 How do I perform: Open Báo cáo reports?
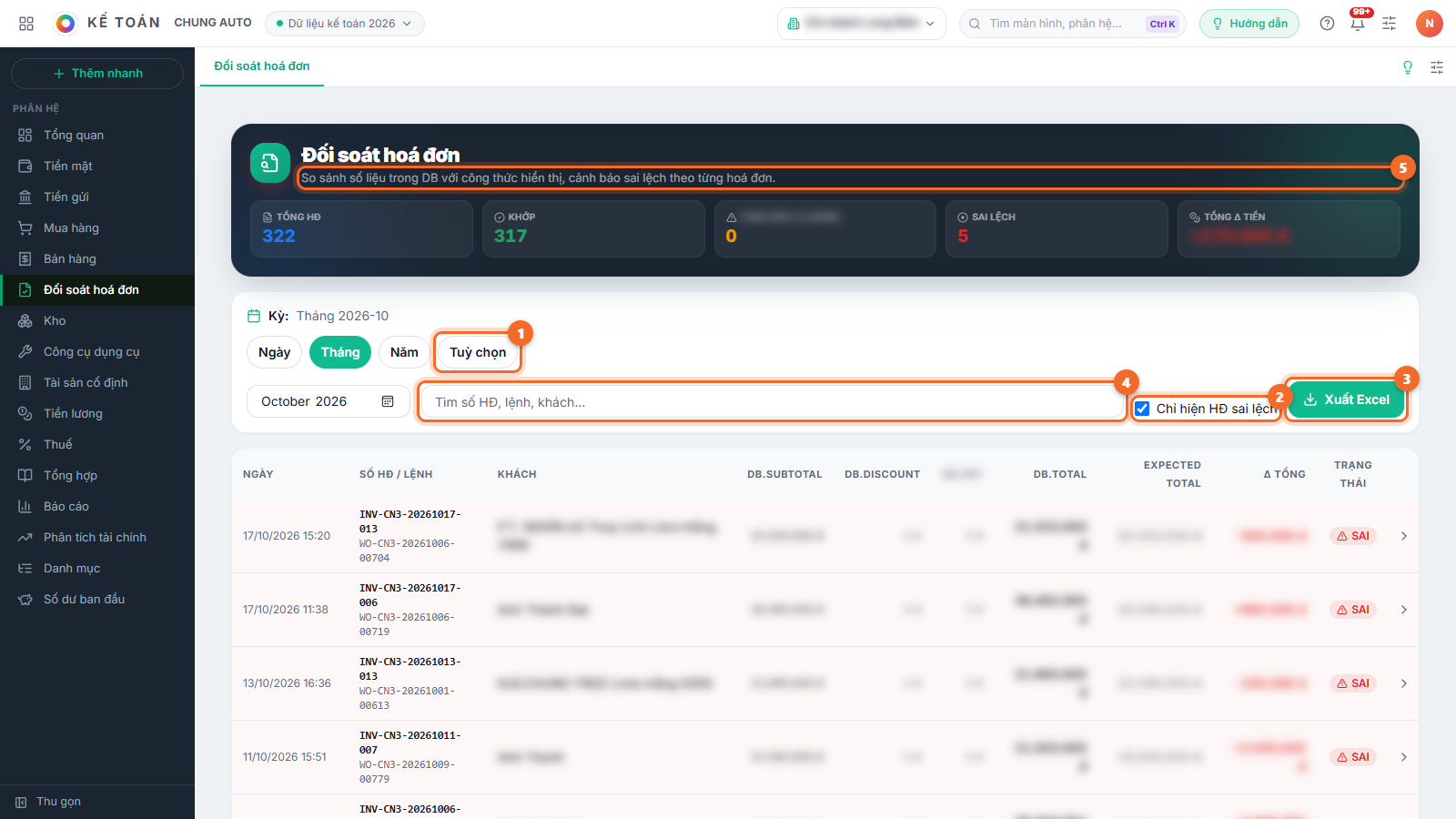97,506
